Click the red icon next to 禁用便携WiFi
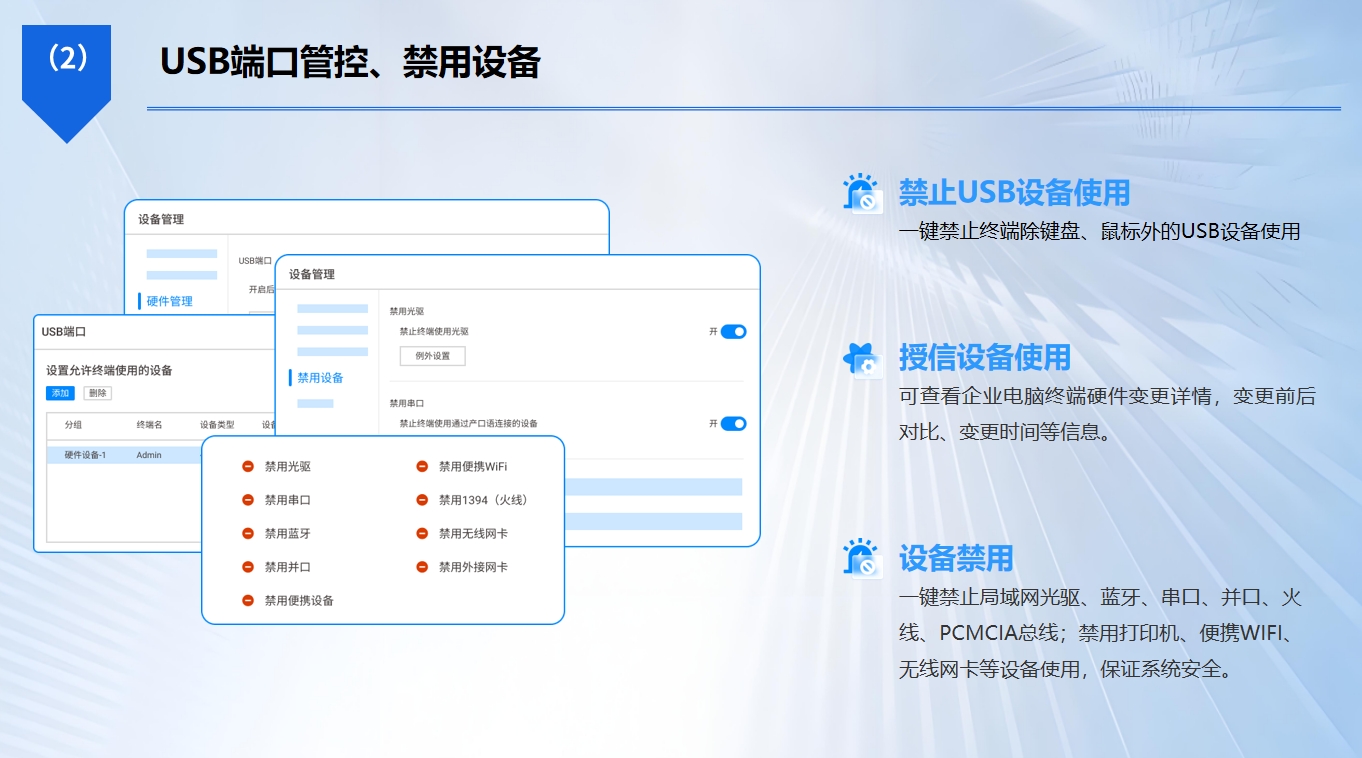This screenshot has height=758, width=1362. click(422, 467)
